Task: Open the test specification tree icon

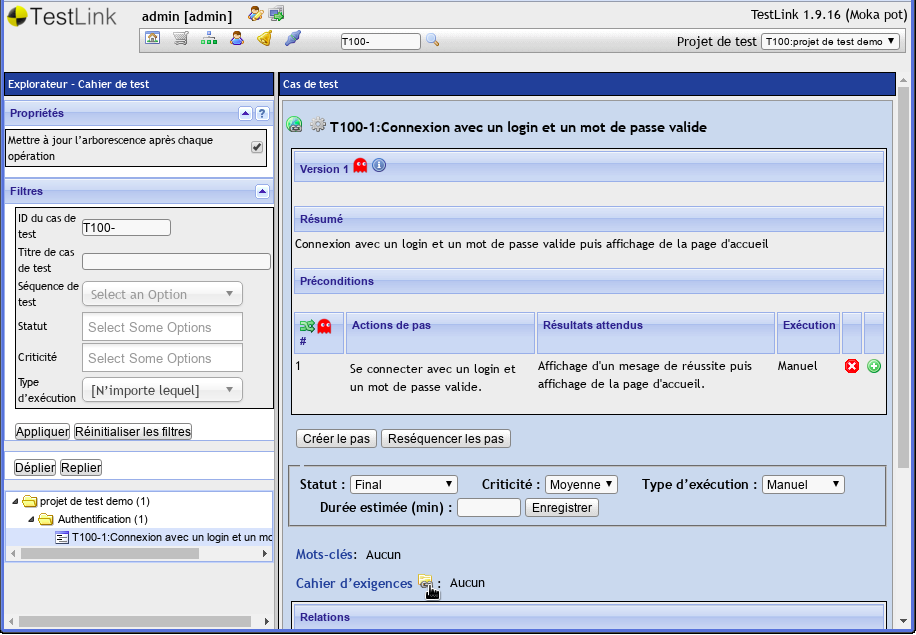Action: click(208, 38)
